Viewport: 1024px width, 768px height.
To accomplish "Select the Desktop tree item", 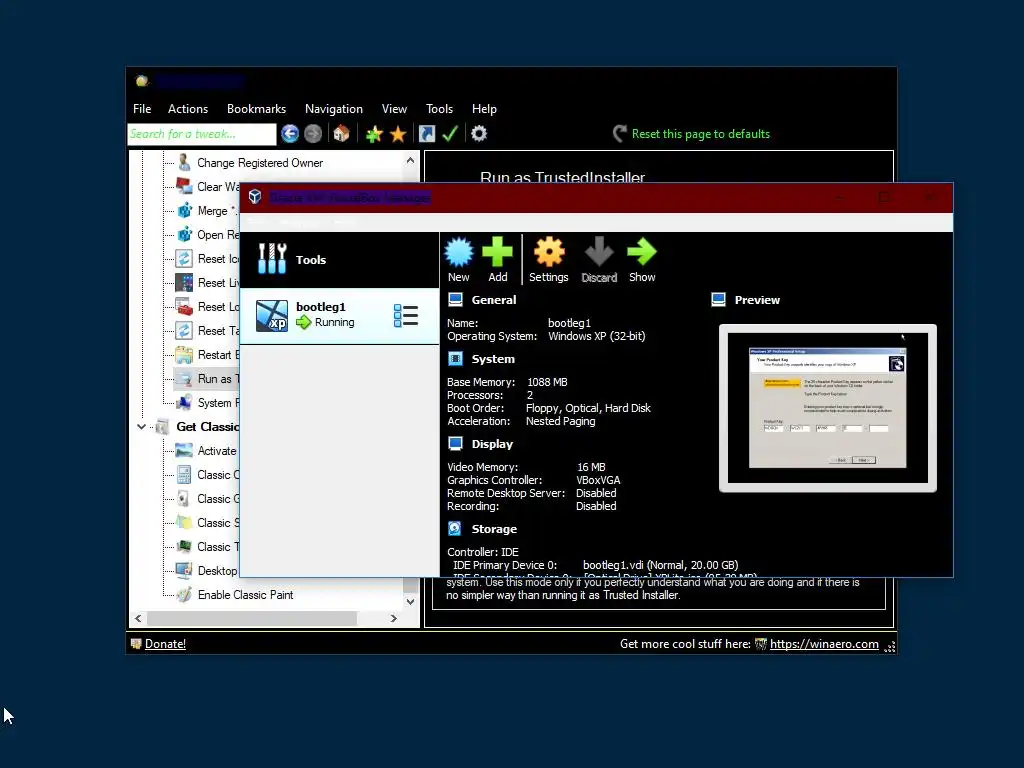I will pyautogui.click(x=217, y=571).
